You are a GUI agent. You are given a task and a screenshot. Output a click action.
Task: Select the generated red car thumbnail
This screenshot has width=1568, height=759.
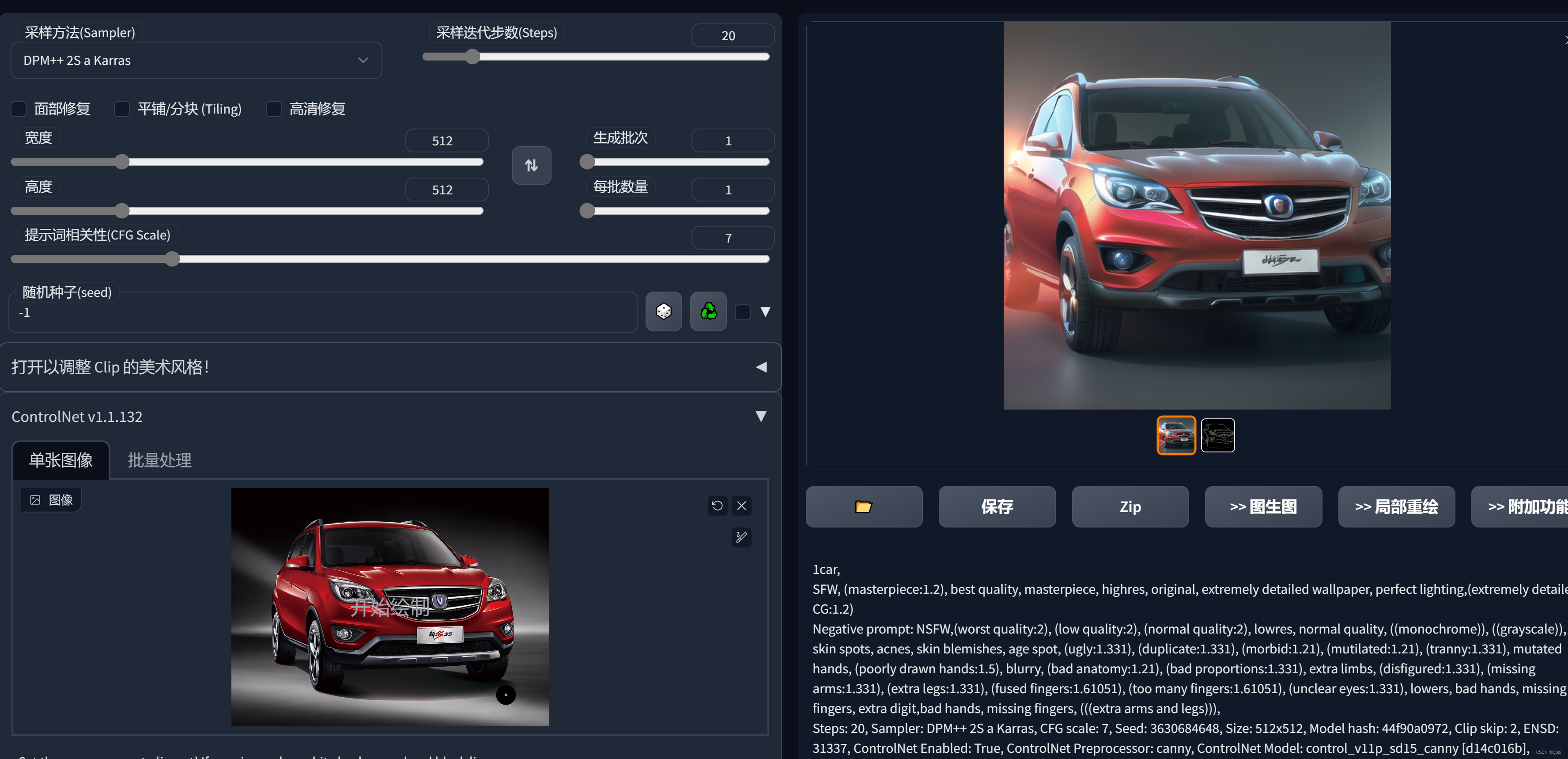point(1176,435)
